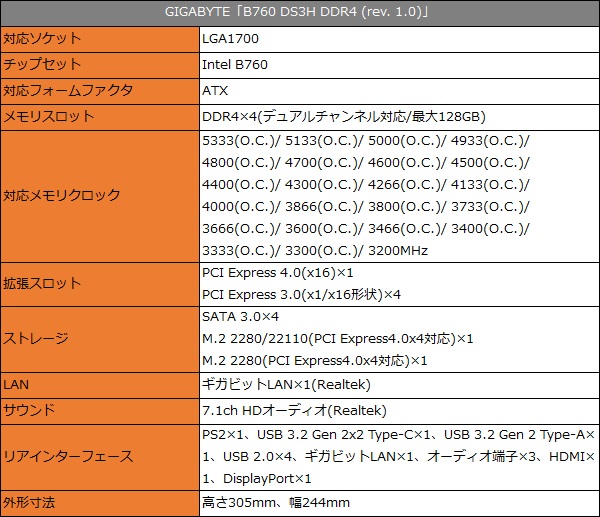Select the 'チップセット' row label
600x517 pixels.
click(42, 64)
